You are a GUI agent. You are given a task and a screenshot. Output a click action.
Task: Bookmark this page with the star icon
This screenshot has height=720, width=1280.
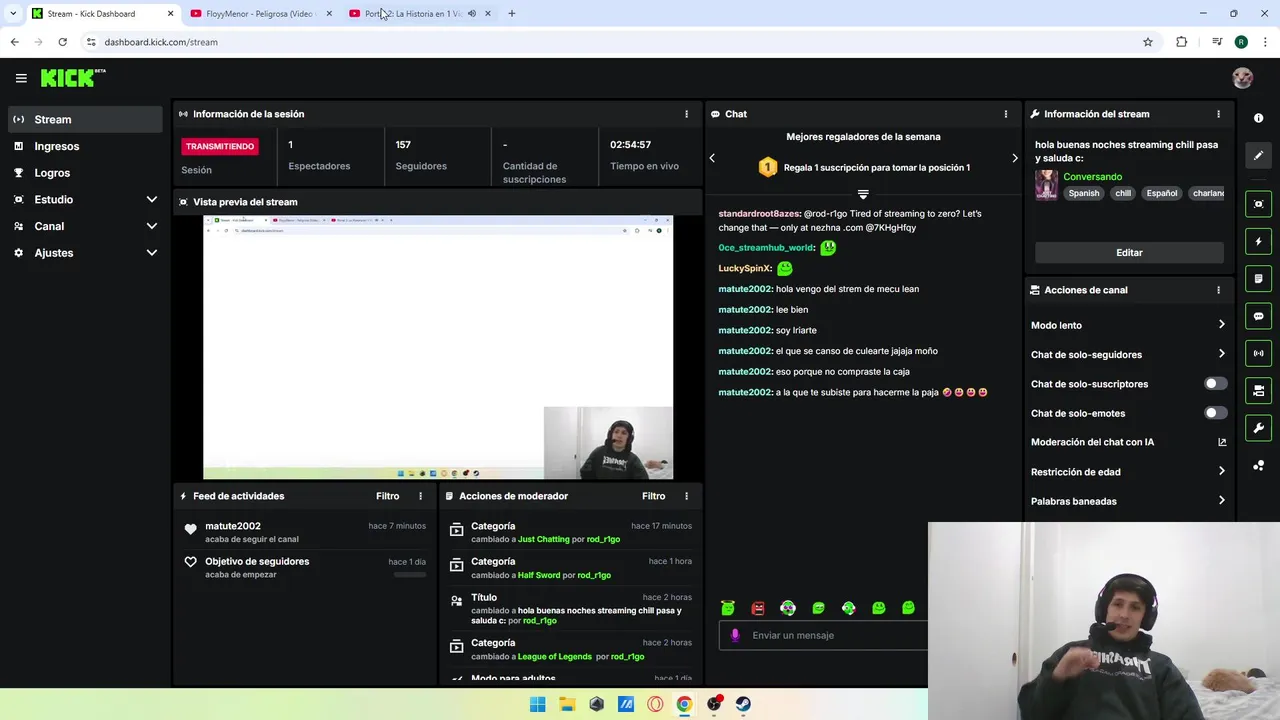point(1148,42)
